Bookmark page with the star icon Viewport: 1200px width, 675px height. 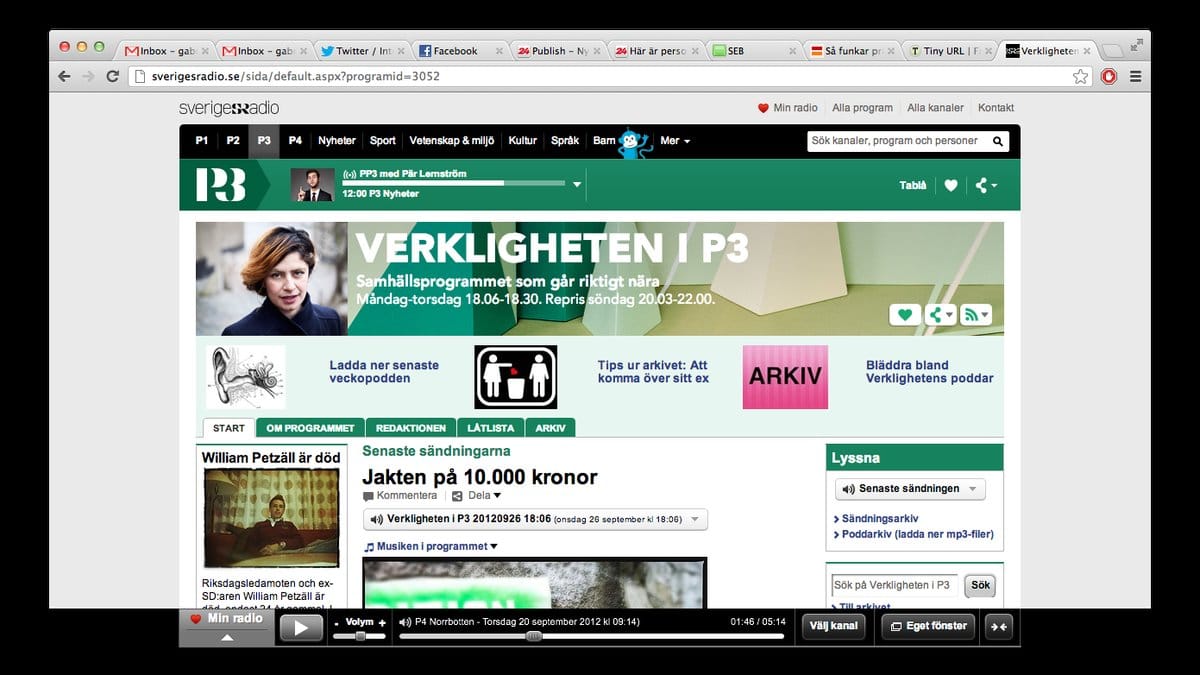pyautogui.click(x=1080, y=76)
